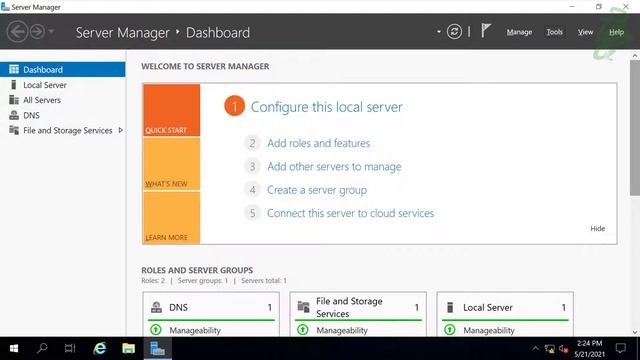Click Configure this local server link
Viewport: 640px width, 360px height.
click(326, 107)
